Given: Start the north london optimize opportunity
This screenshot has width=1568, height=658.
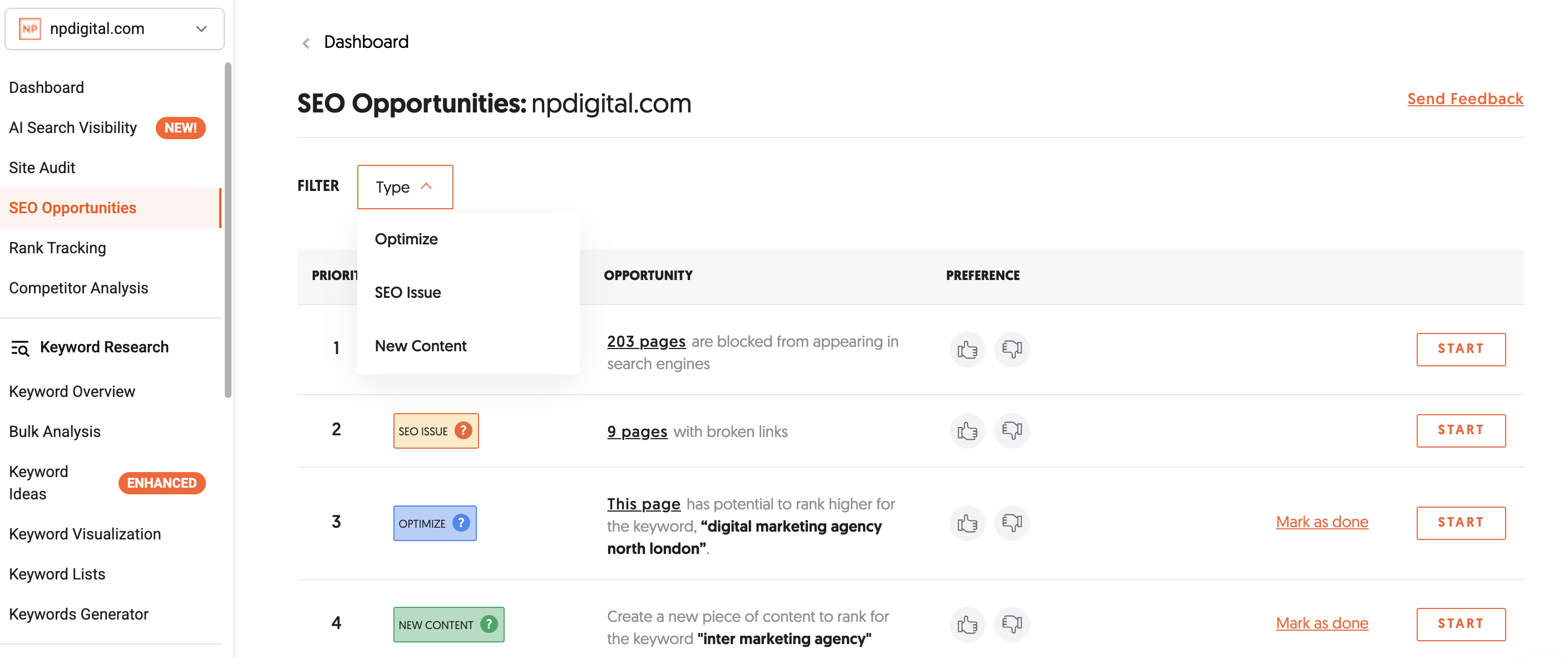Looking at the screenshot, I should pyautogui.click(x=1461, y=523).
